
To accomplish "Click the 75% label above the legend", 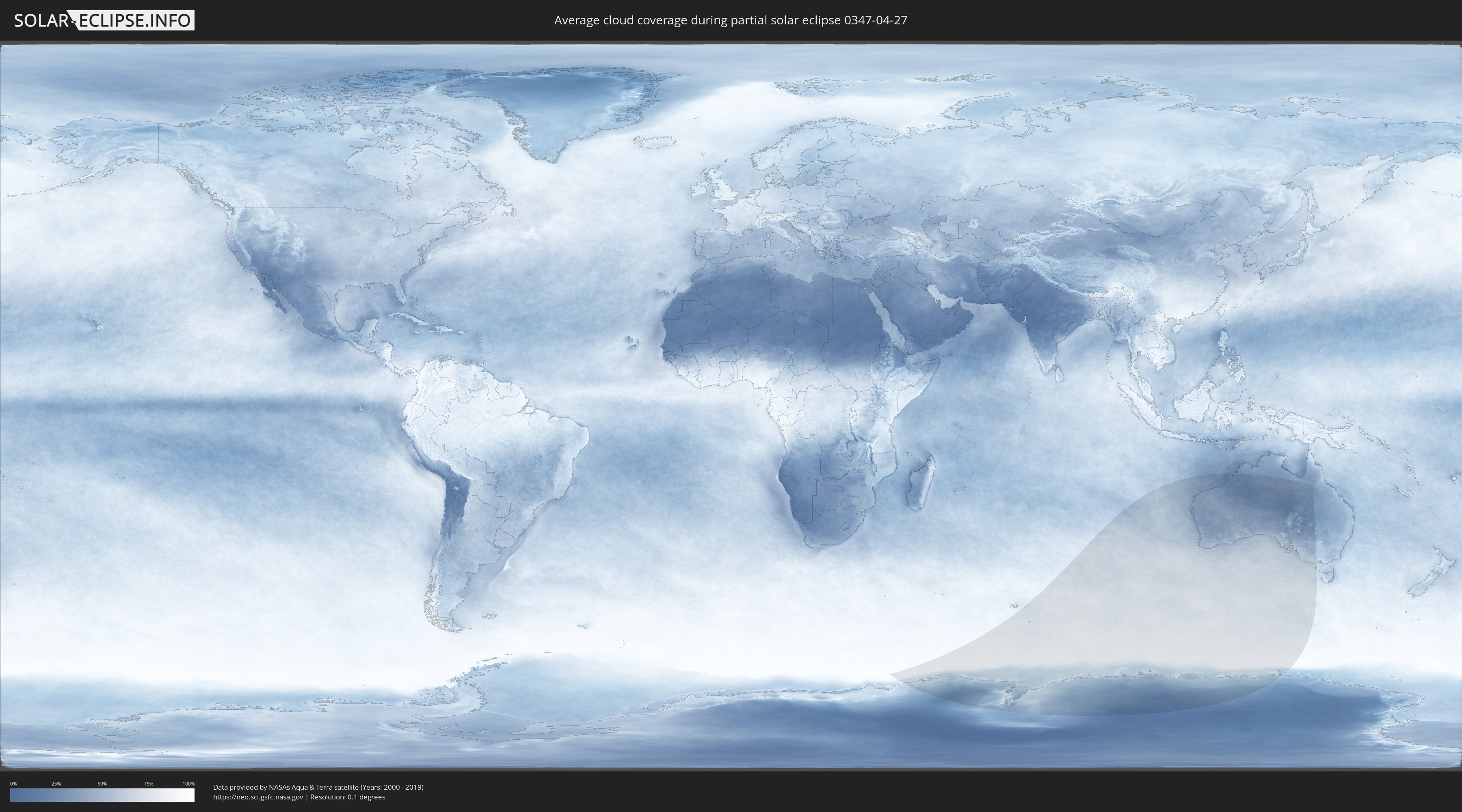I will click(148, 784).
